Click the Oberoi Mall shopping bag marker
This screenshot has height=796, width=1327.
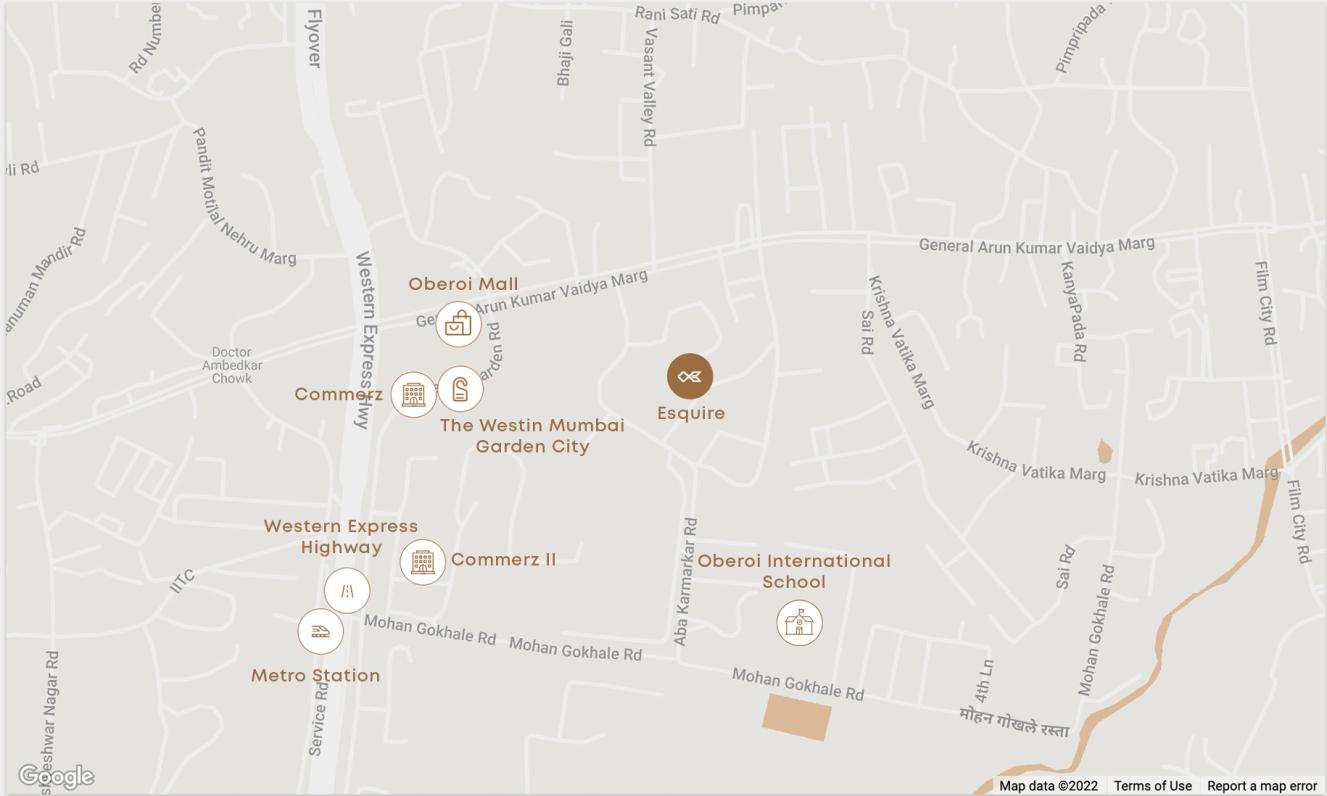click(x=459, y=324)
